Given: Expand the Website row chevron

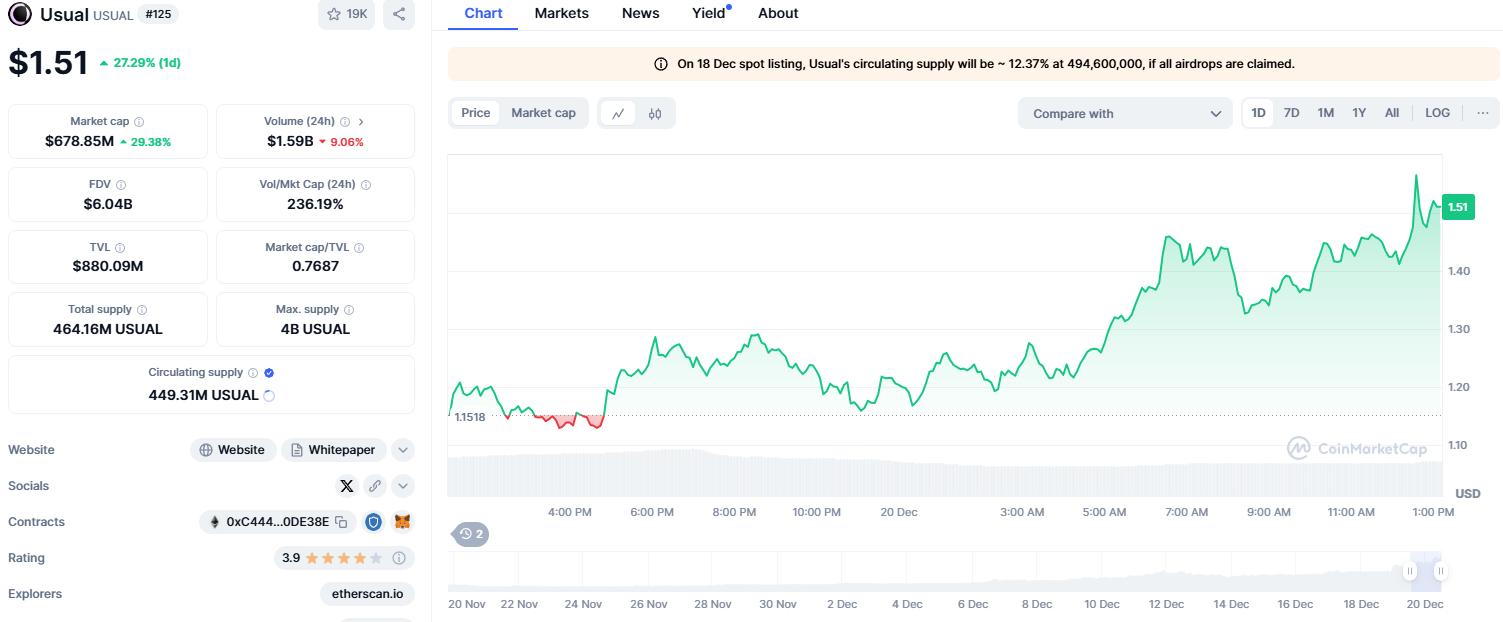Looking at the screenshot, I should (403, 450).
